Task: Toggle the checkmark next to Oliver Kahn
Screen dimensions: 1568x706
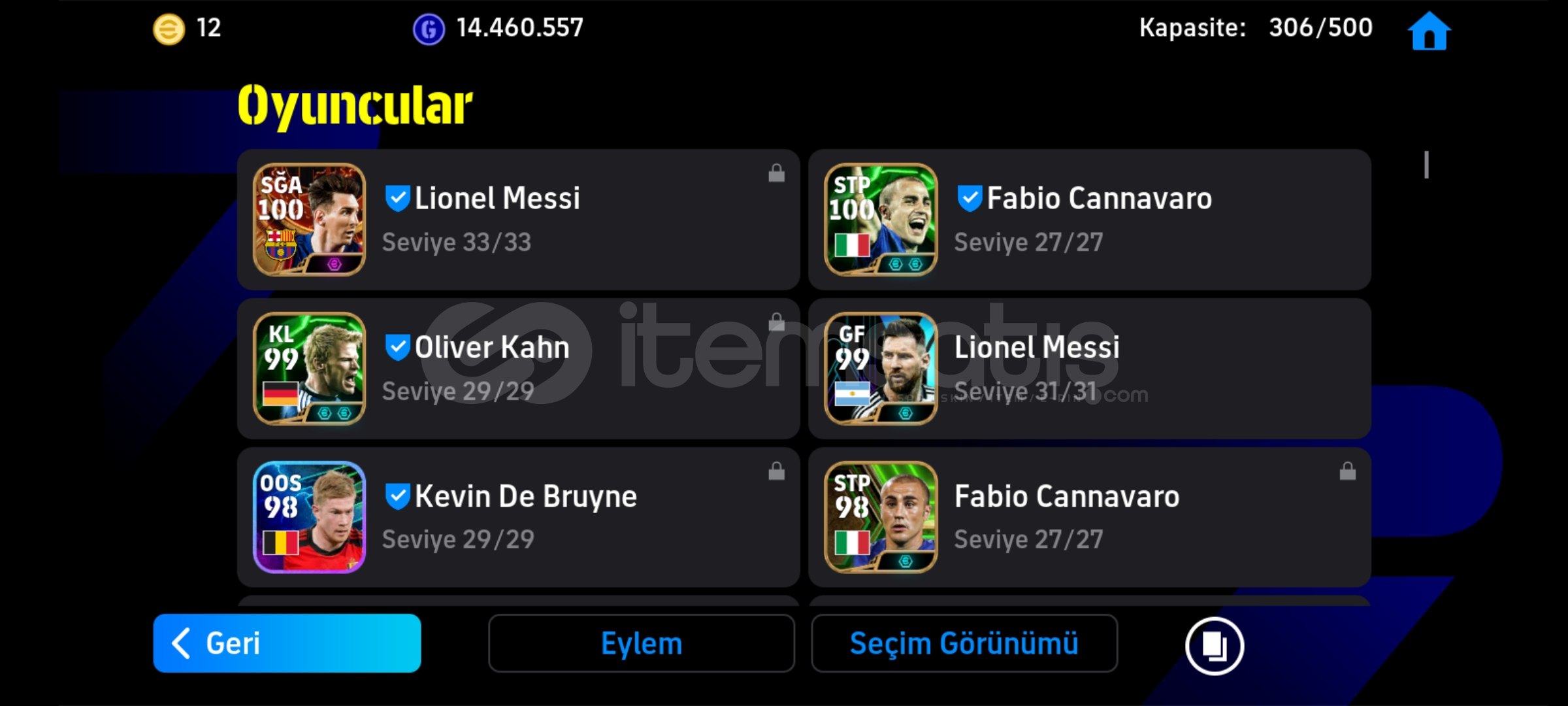Action: (397, 347)
